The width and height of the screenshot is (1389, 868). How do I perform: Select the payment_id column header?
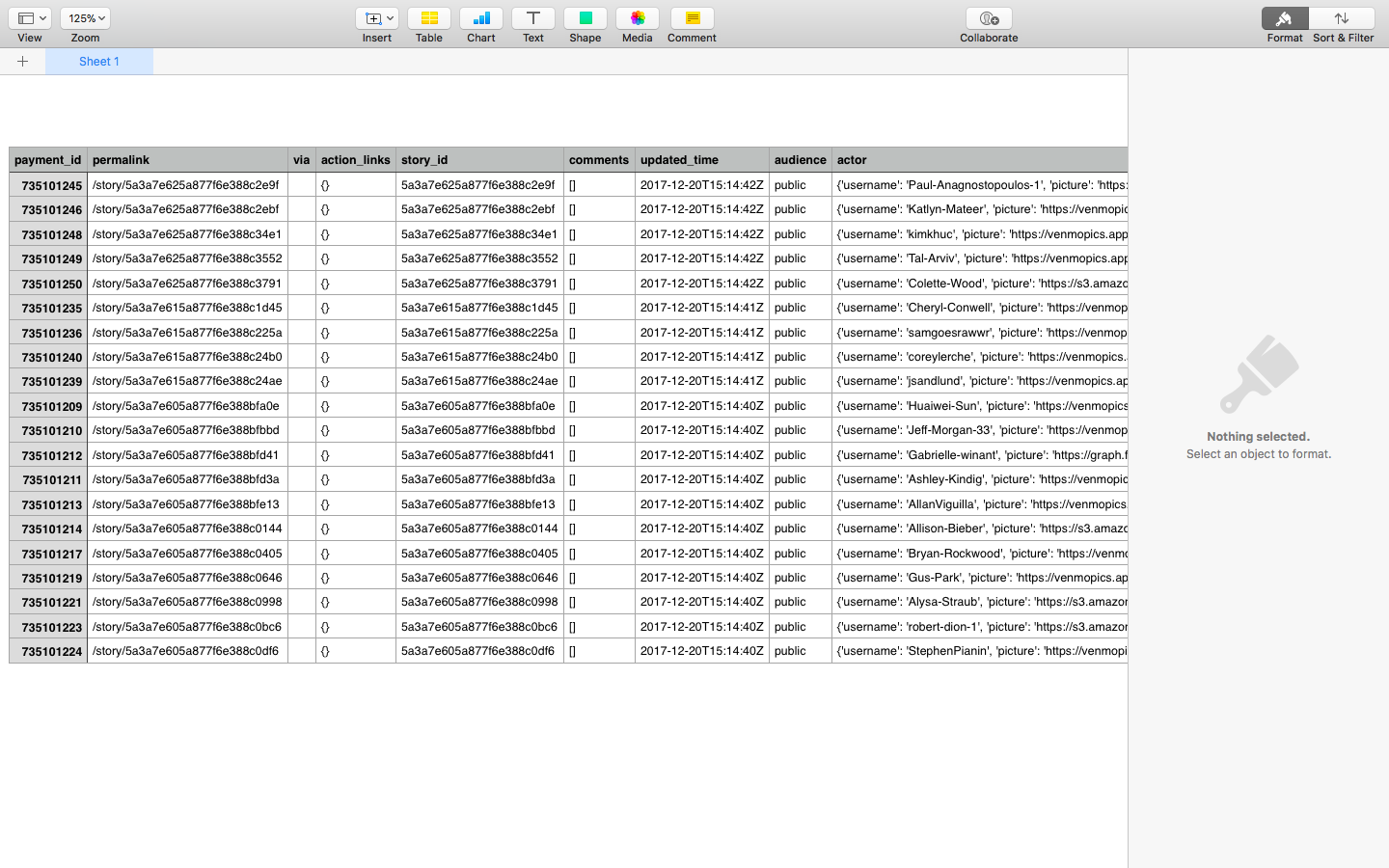point(47,159)
